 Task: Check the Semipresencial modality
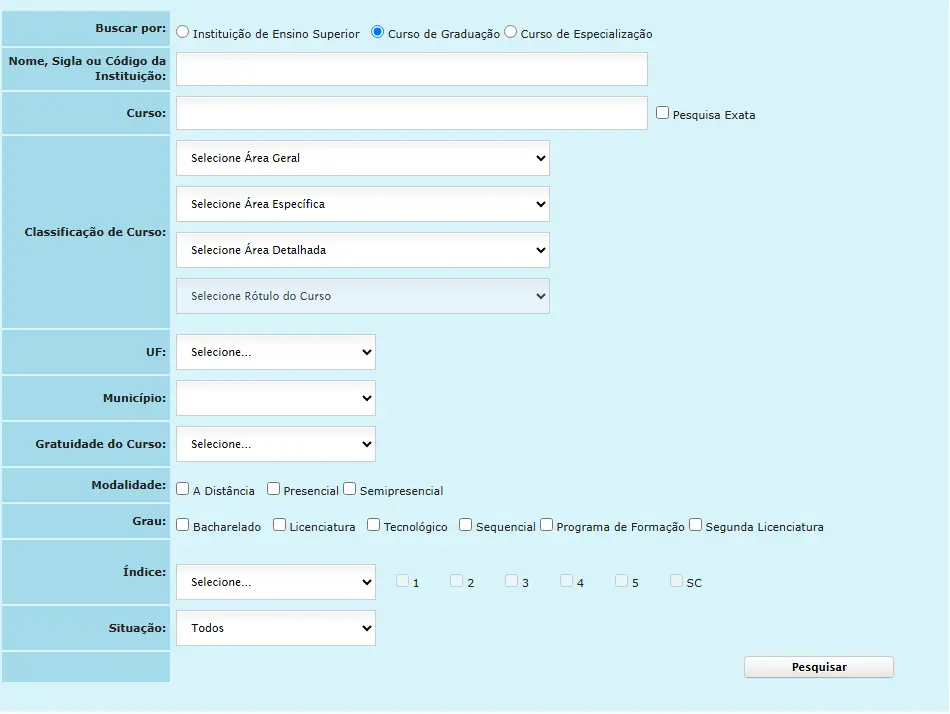click(350, 489)
